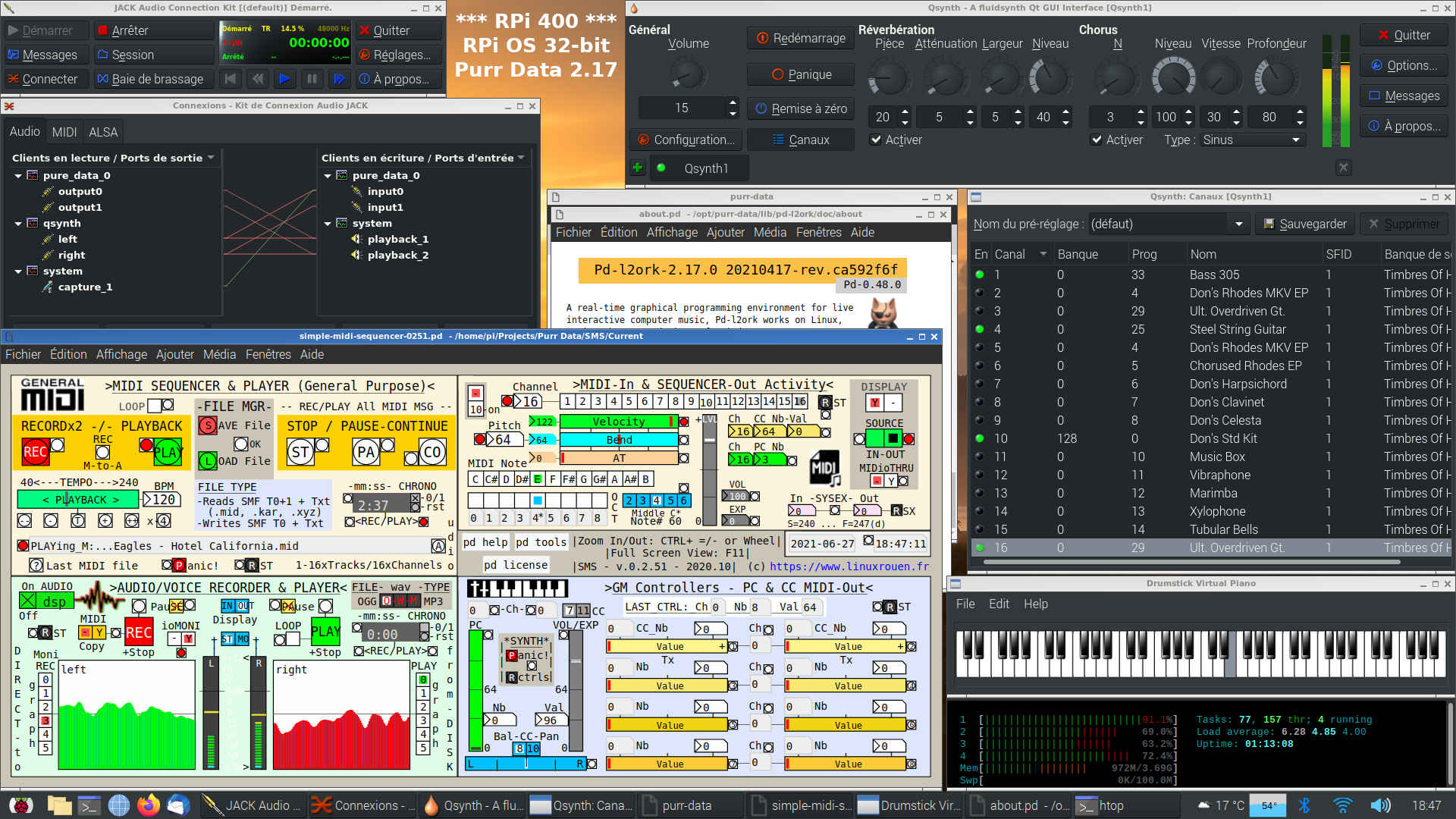Increase the Qsynth volume spinbox value
This screenshot has width=1456, height=819.
(x=733, y=102)
